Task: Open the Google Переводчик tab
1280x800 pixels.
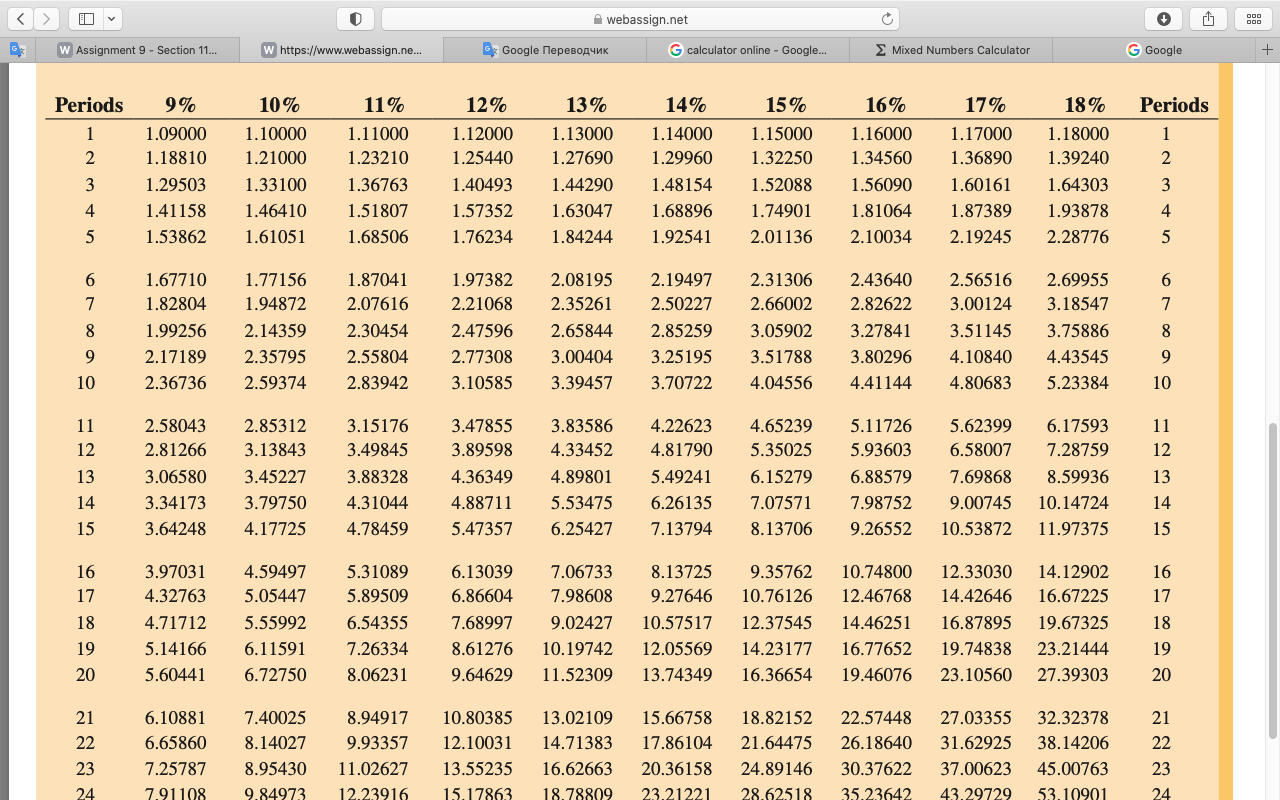Action: coord(545,50)
